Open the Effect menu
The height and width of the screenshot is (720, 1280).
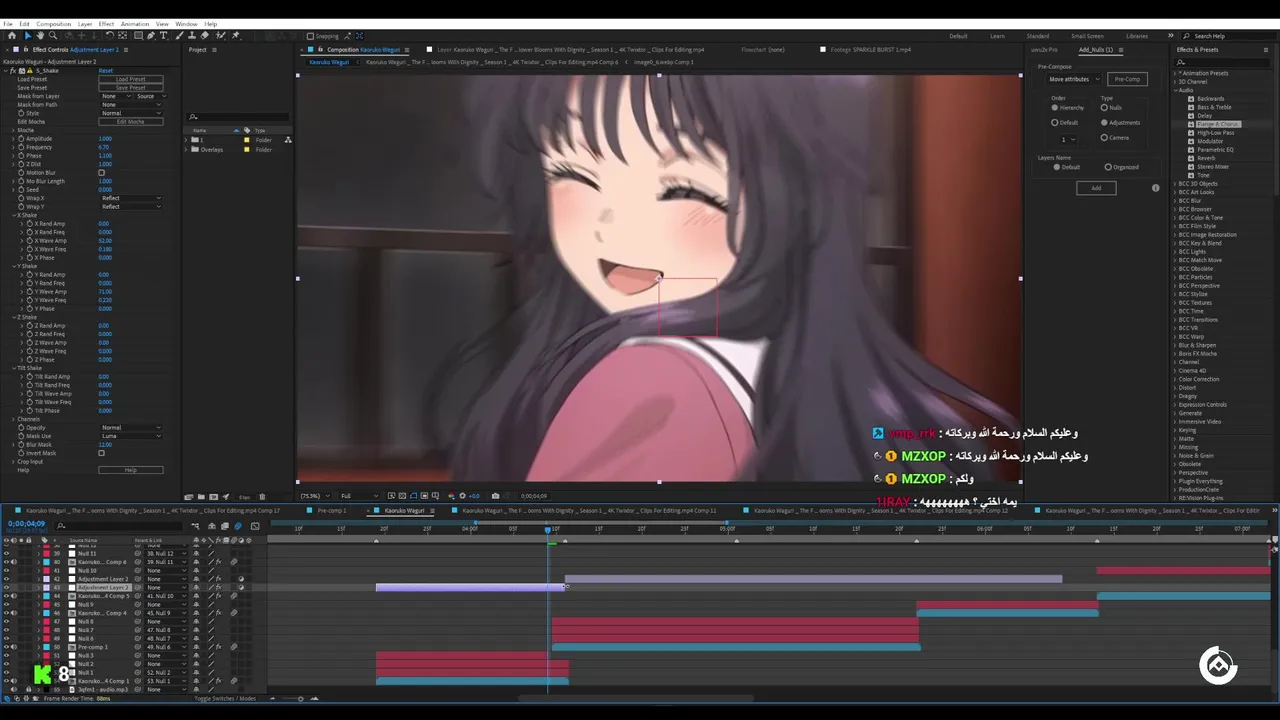pos(106,24)
